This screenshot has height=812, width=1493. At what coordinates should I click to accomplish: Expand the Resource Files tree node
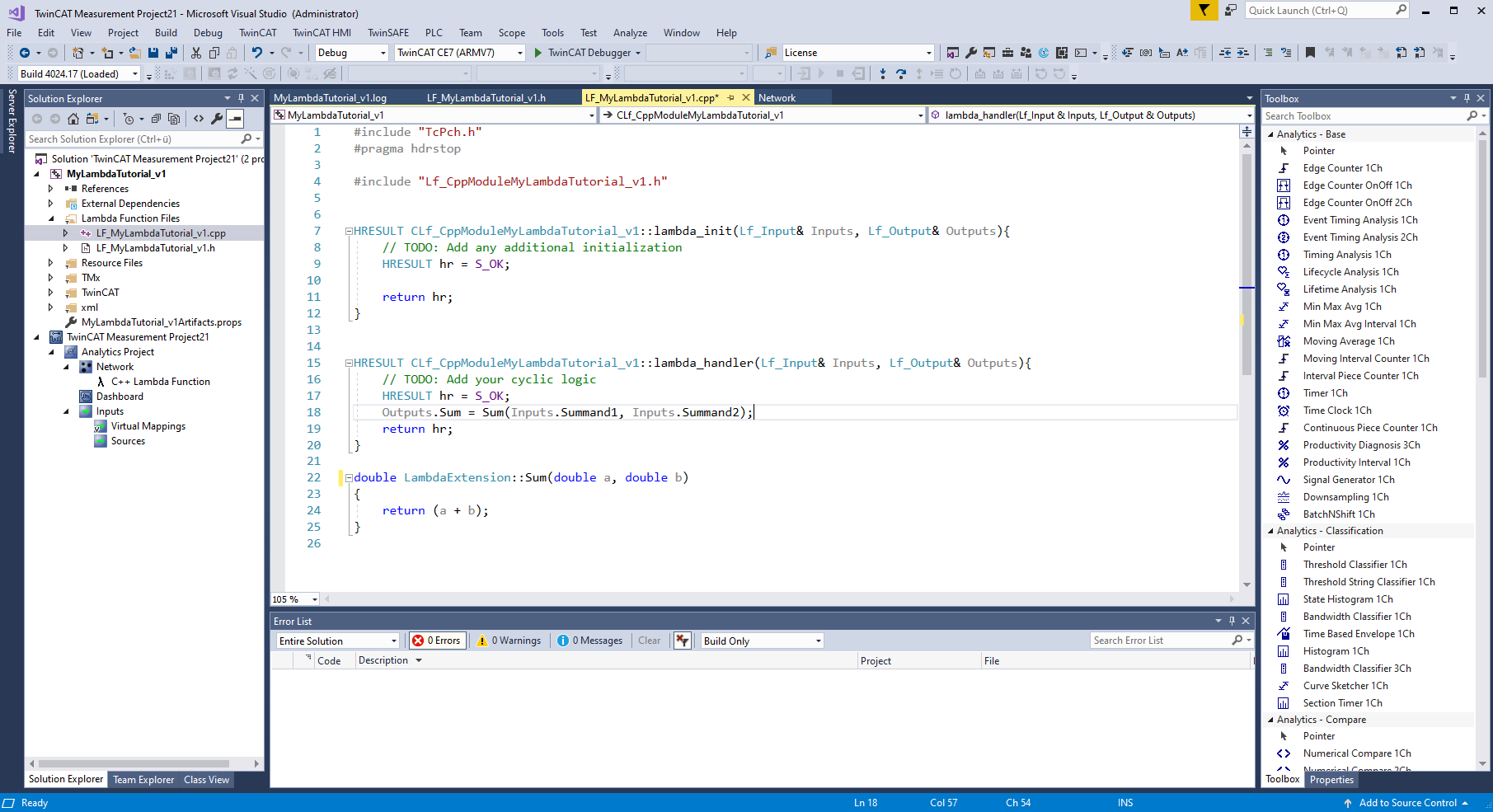pyautogui.click(x=51, y=263)
